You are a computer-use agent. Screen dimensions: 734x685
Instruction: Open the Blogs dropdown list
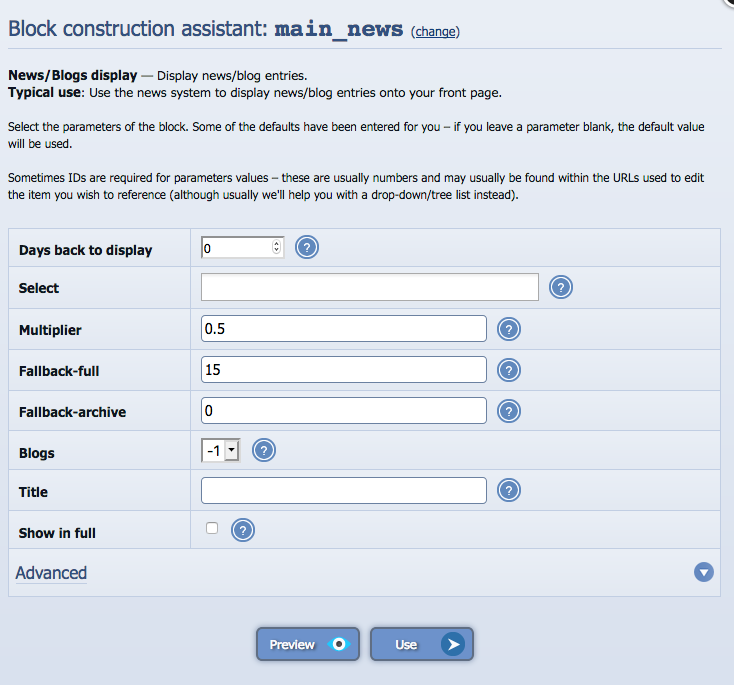221,451
